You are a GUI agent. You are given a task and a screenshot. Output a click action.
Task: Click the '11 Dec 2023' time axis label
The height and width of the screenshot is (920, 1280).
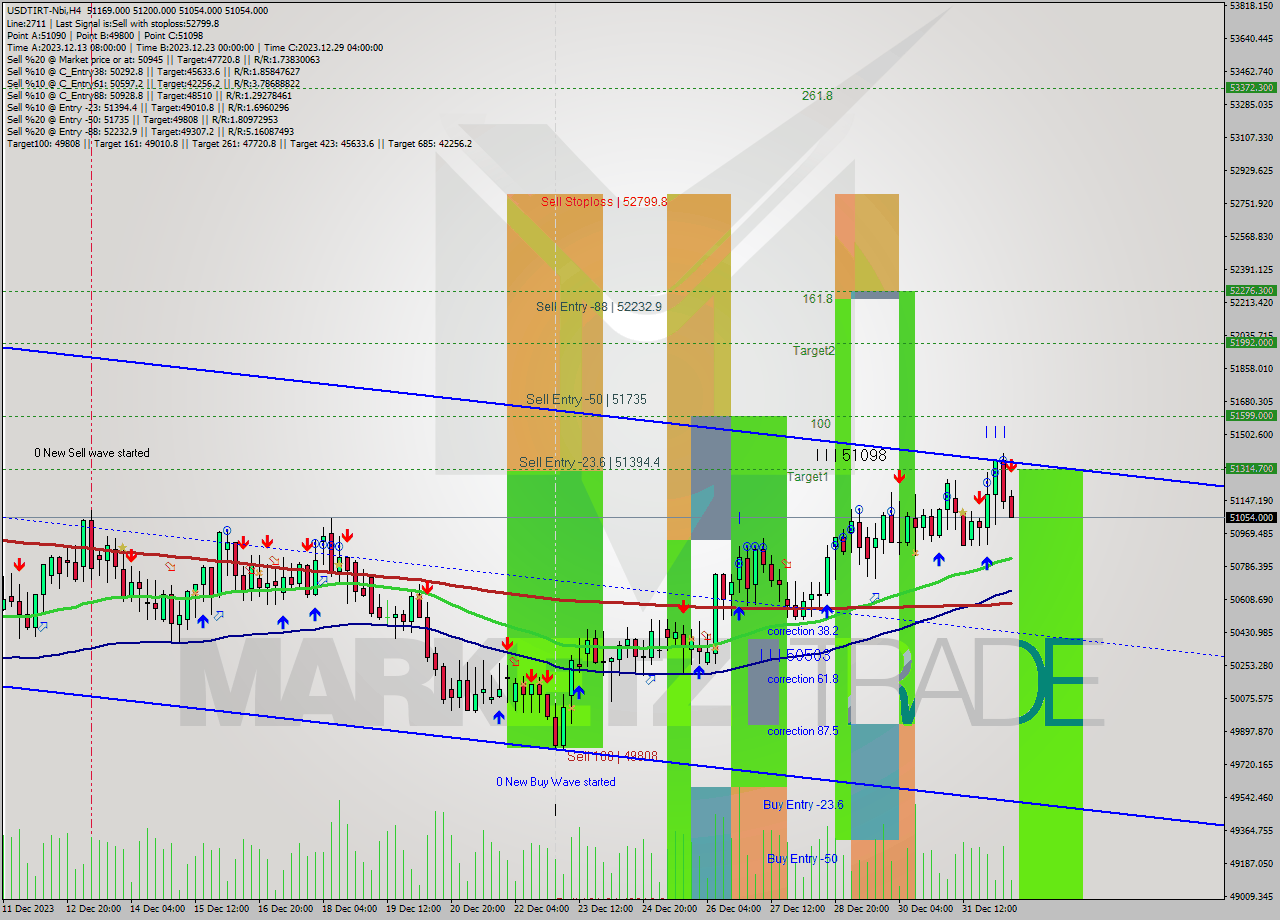click(x=30, y=909)
